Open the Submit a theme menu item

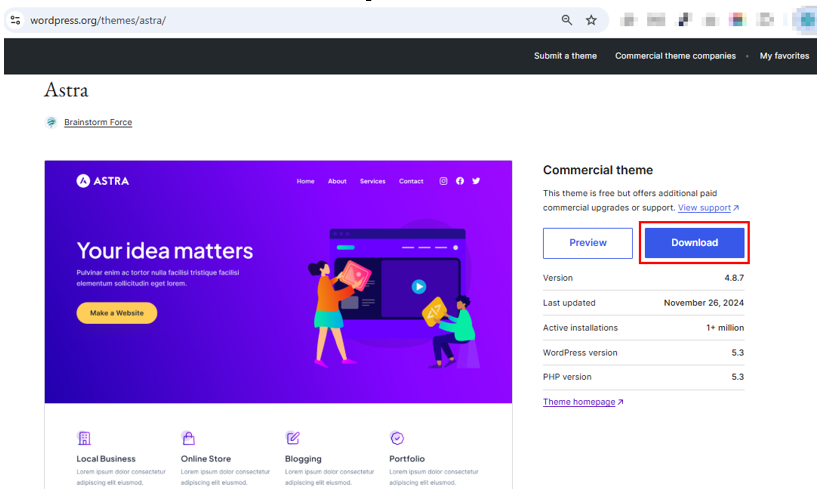[565, 56]
